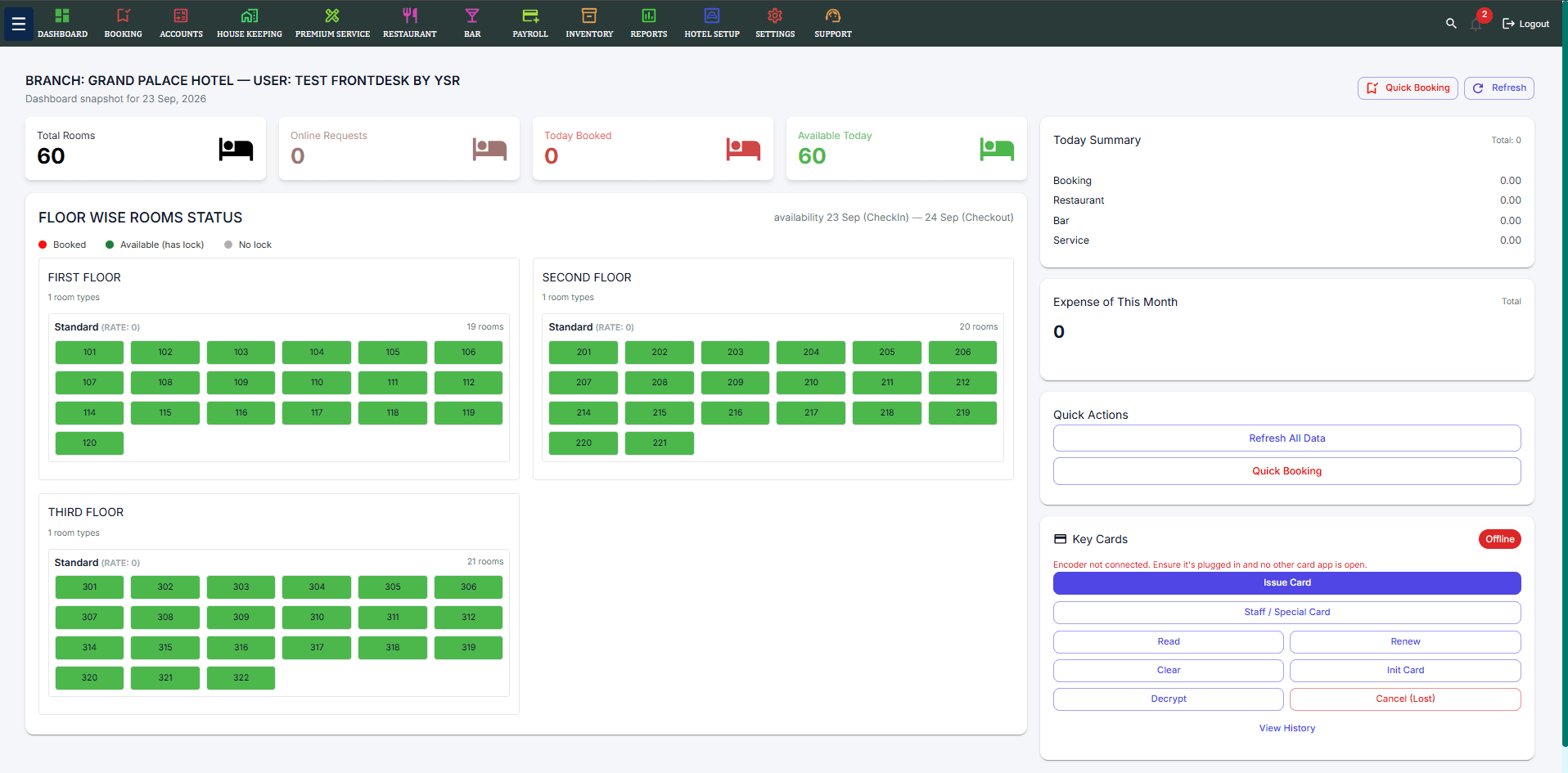Click the Renew card button

pyautogui.click(x=1405, y=641)
